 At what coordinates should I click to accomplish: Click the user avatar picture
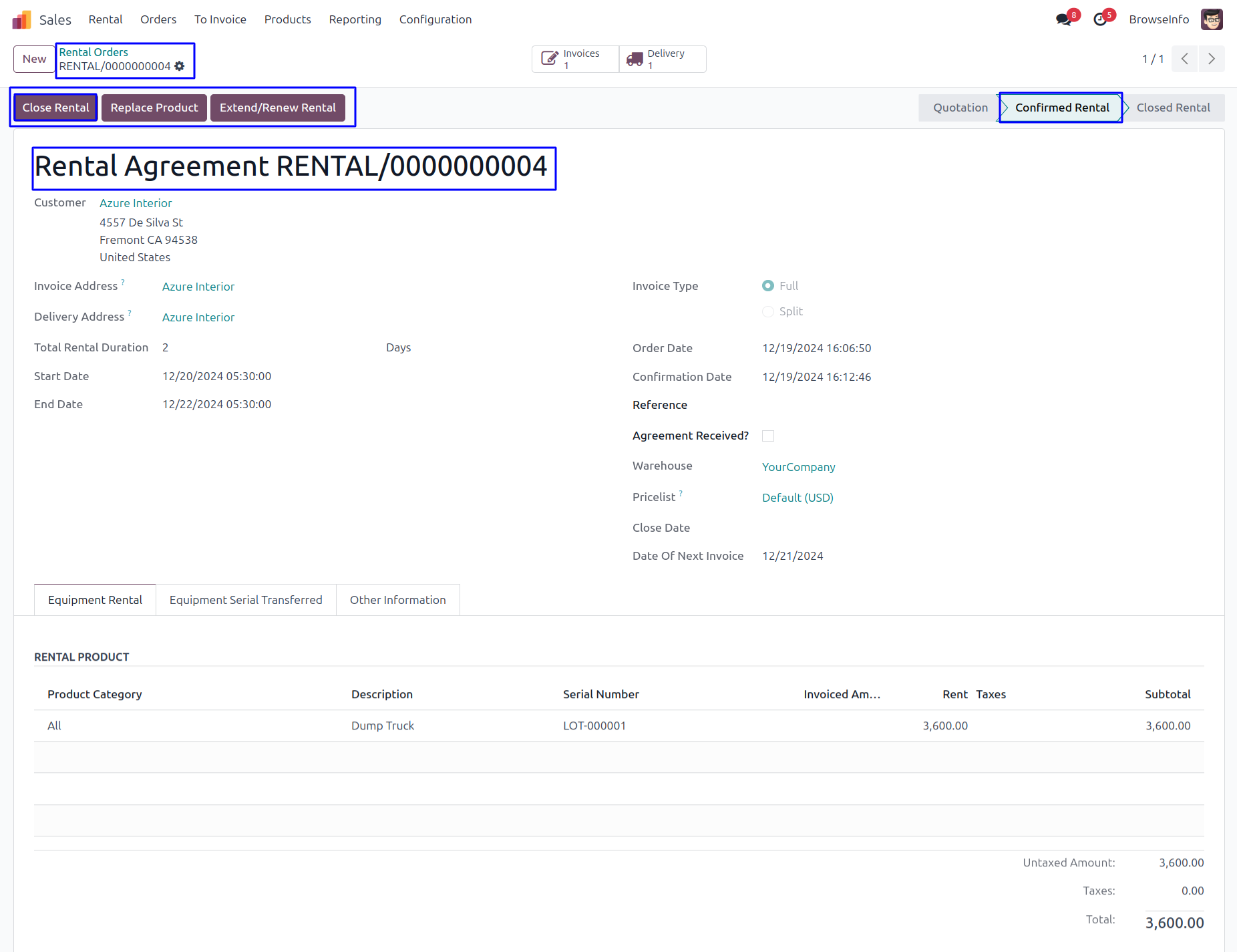(x=1211, y=19)
